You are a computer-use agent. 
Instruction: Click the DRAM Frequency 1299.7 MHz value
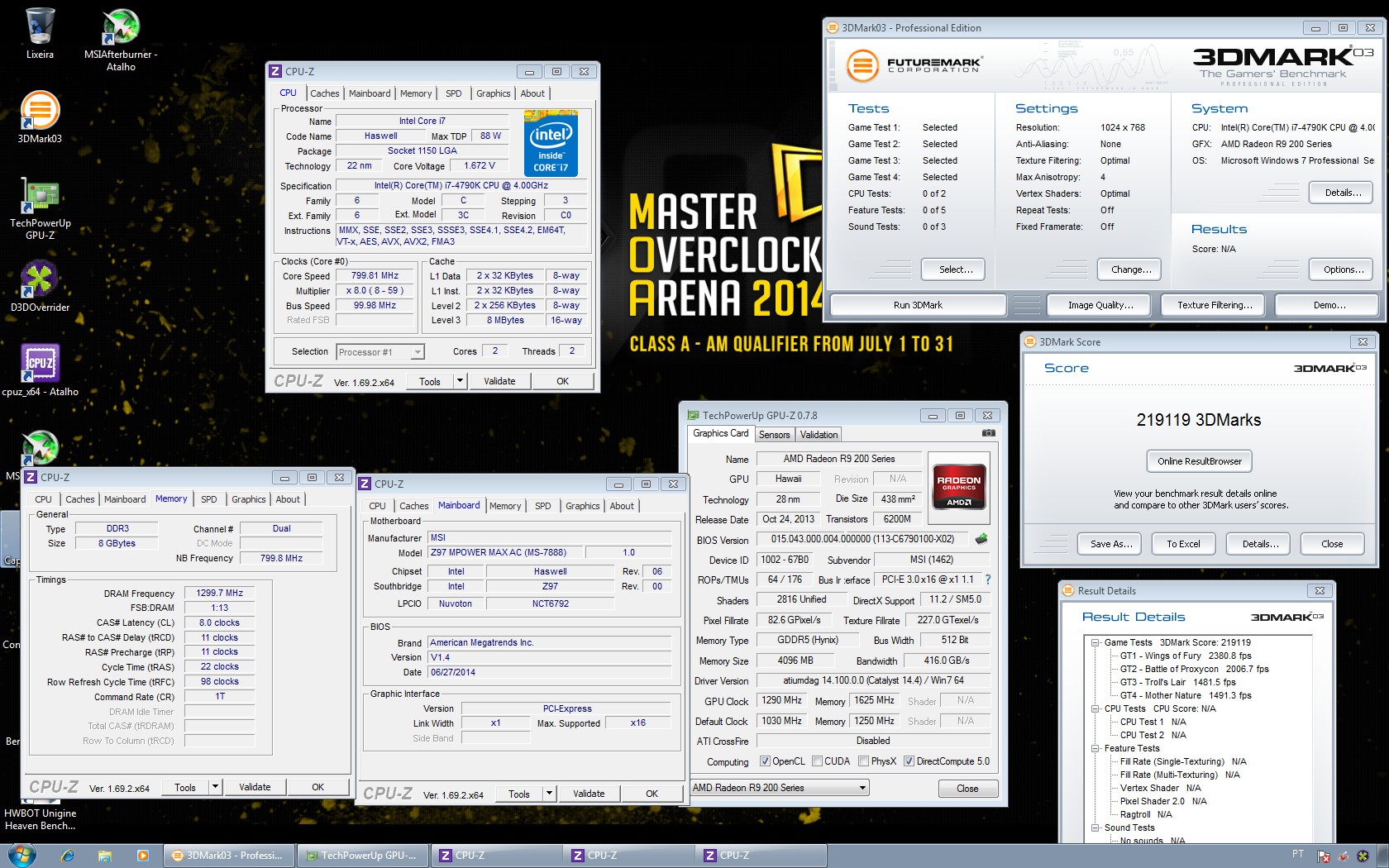[219, 593]
